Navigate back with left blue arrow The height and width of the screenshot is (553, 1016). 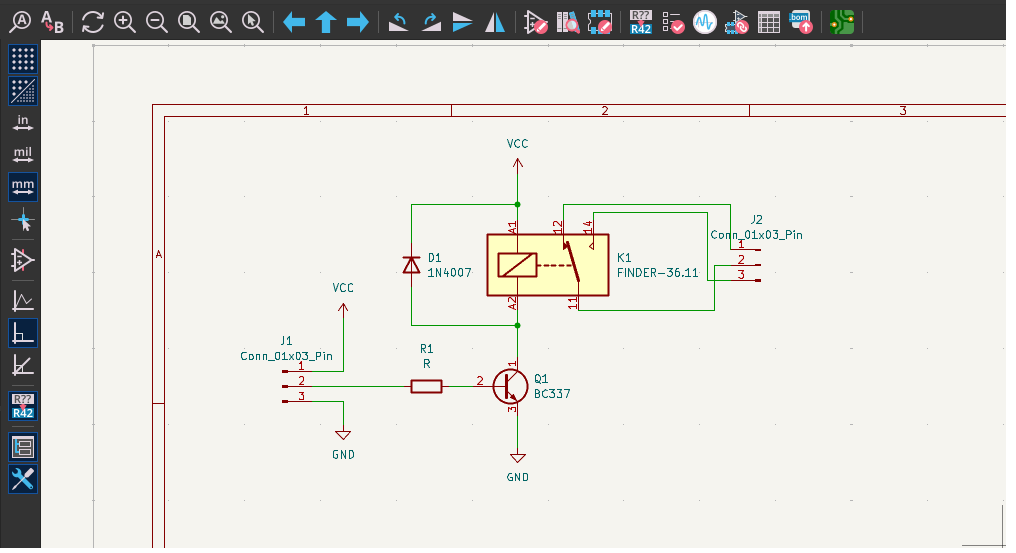click(x=293, y=21)
